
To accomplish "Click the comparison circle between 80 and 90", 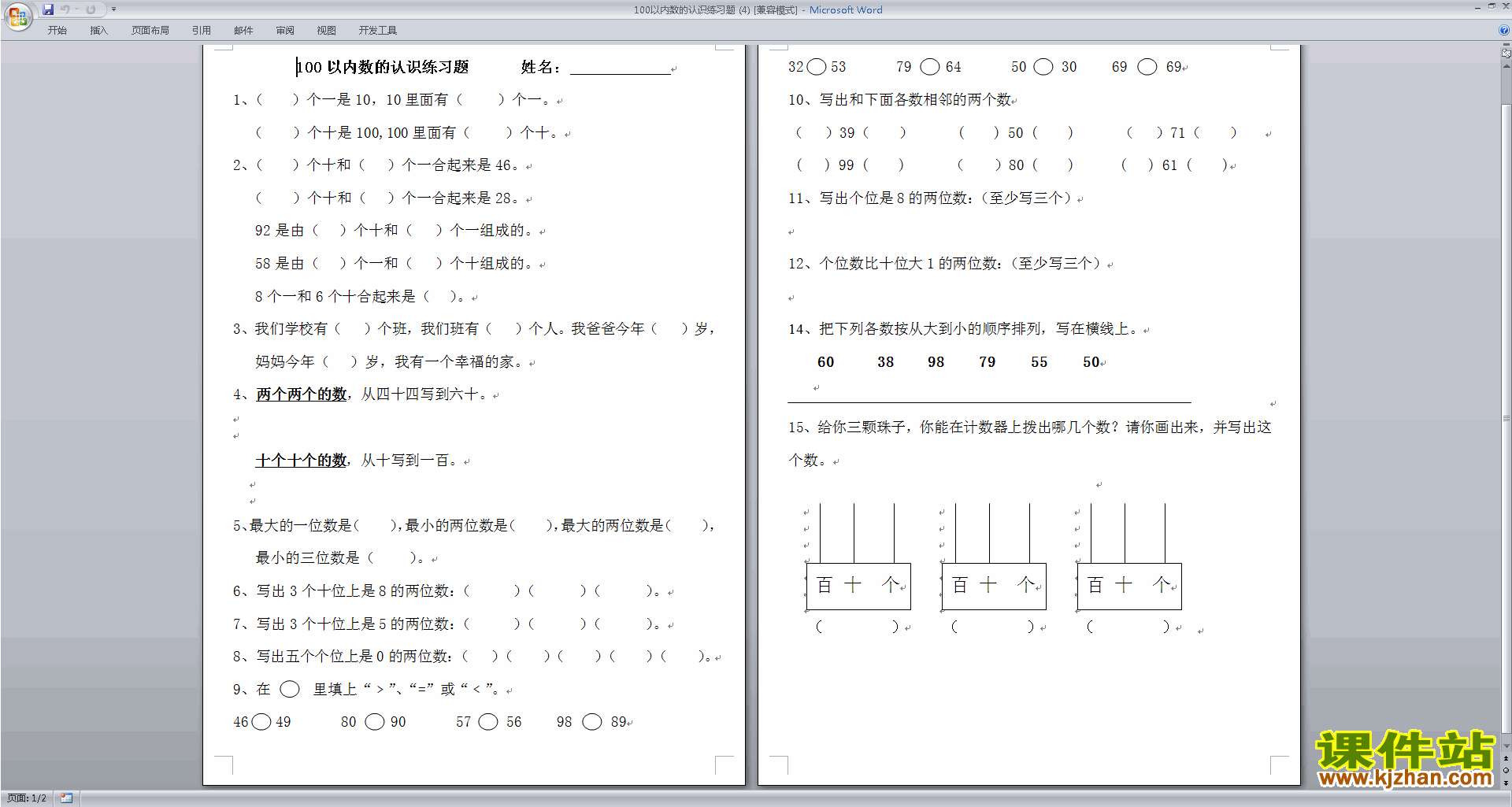I will coord(375,722).
